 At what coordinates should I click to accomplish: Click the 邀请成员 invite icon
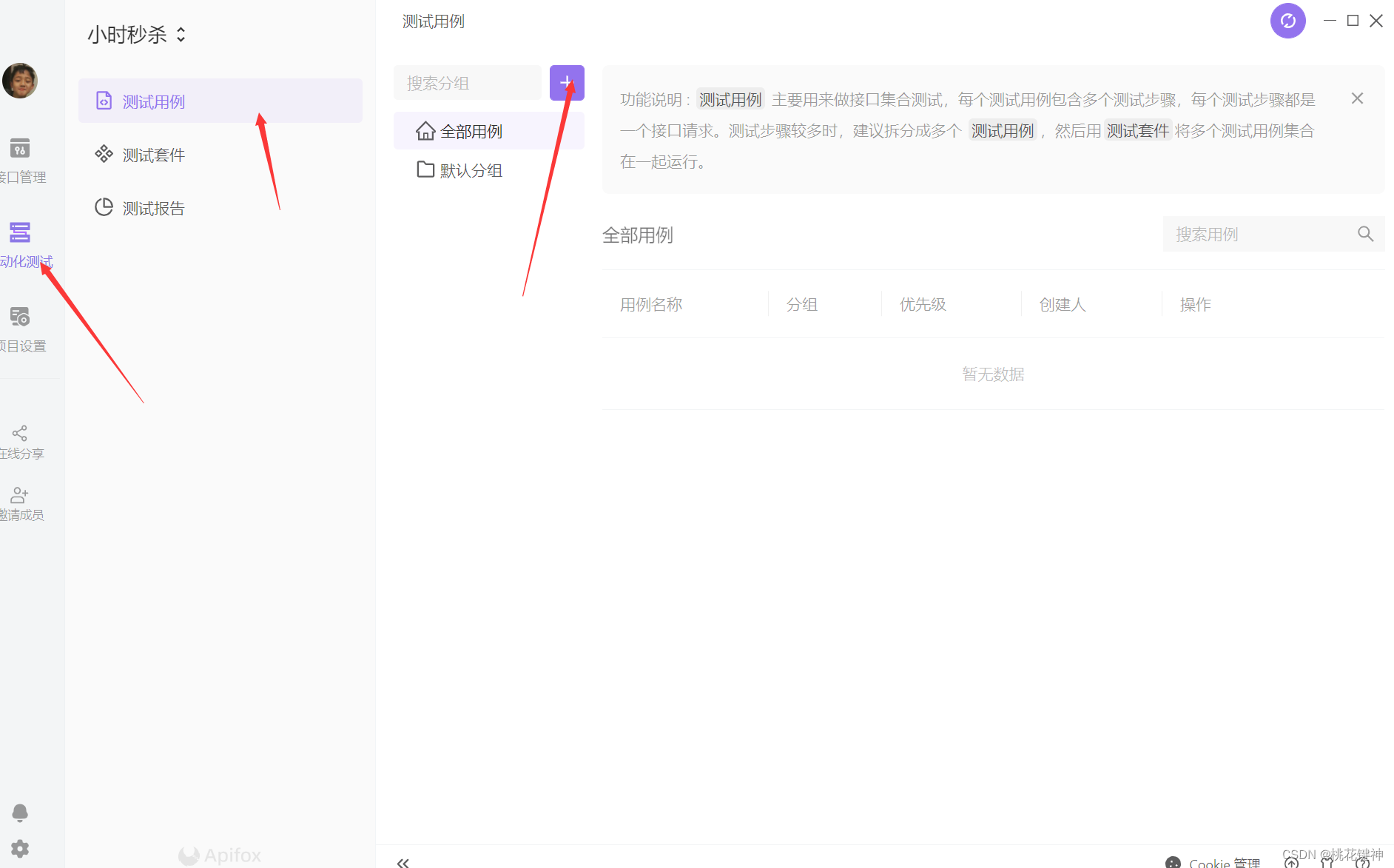[20, 495]
